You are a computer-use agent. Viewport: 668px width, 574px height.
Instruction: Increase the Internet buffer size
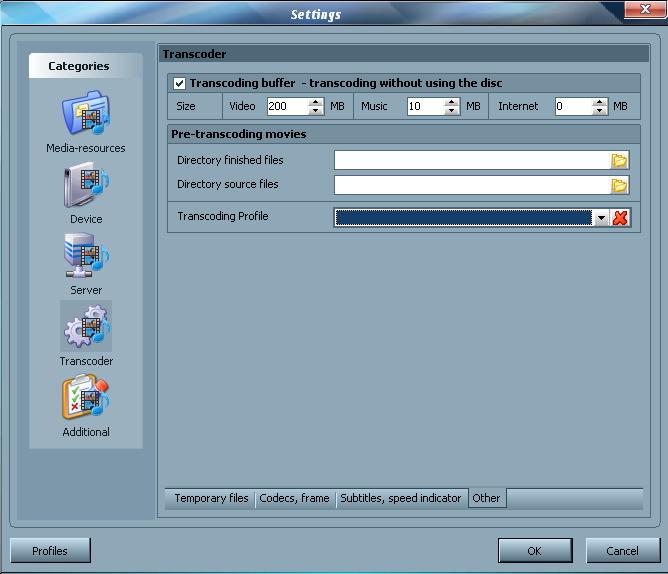(x=599, y=102)
